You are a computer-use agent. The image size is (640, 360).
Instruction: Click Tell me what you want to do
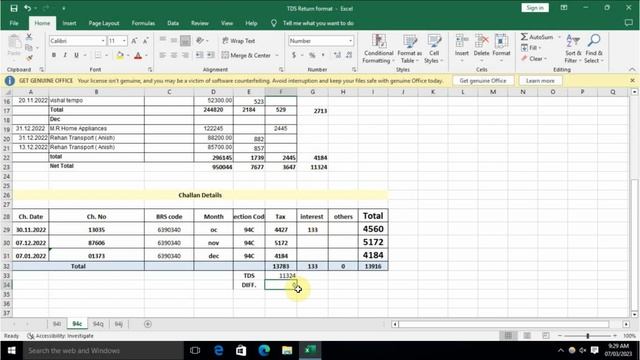(318, 23)
